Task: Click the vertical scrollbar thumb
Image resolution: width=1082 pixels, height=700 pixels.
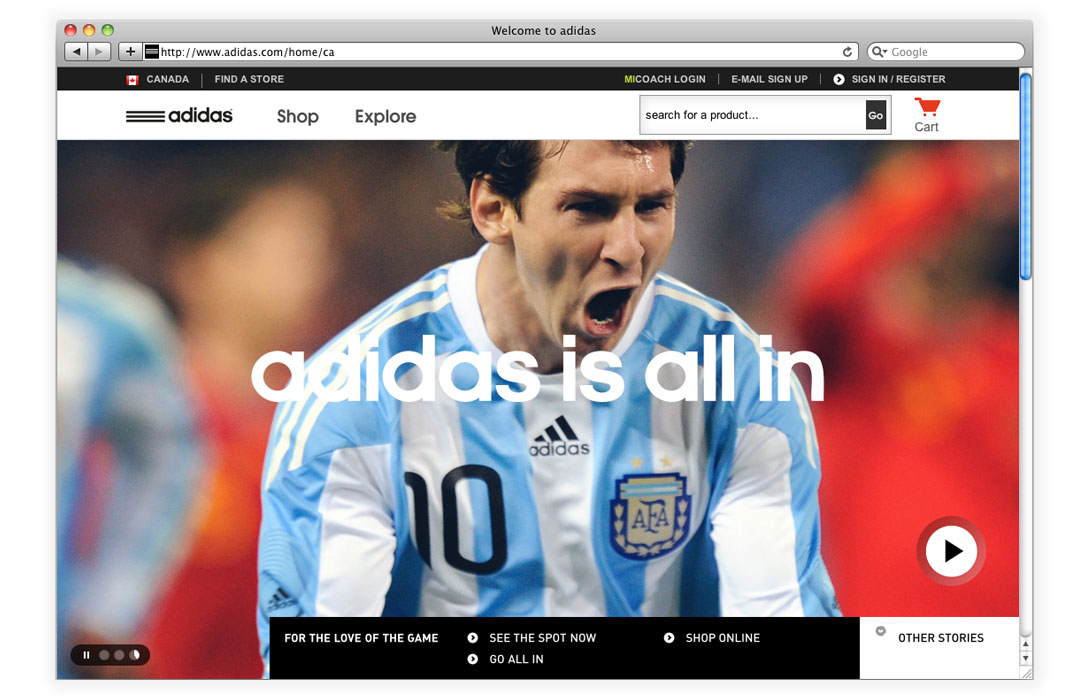Action: [x=1025, y=176]
